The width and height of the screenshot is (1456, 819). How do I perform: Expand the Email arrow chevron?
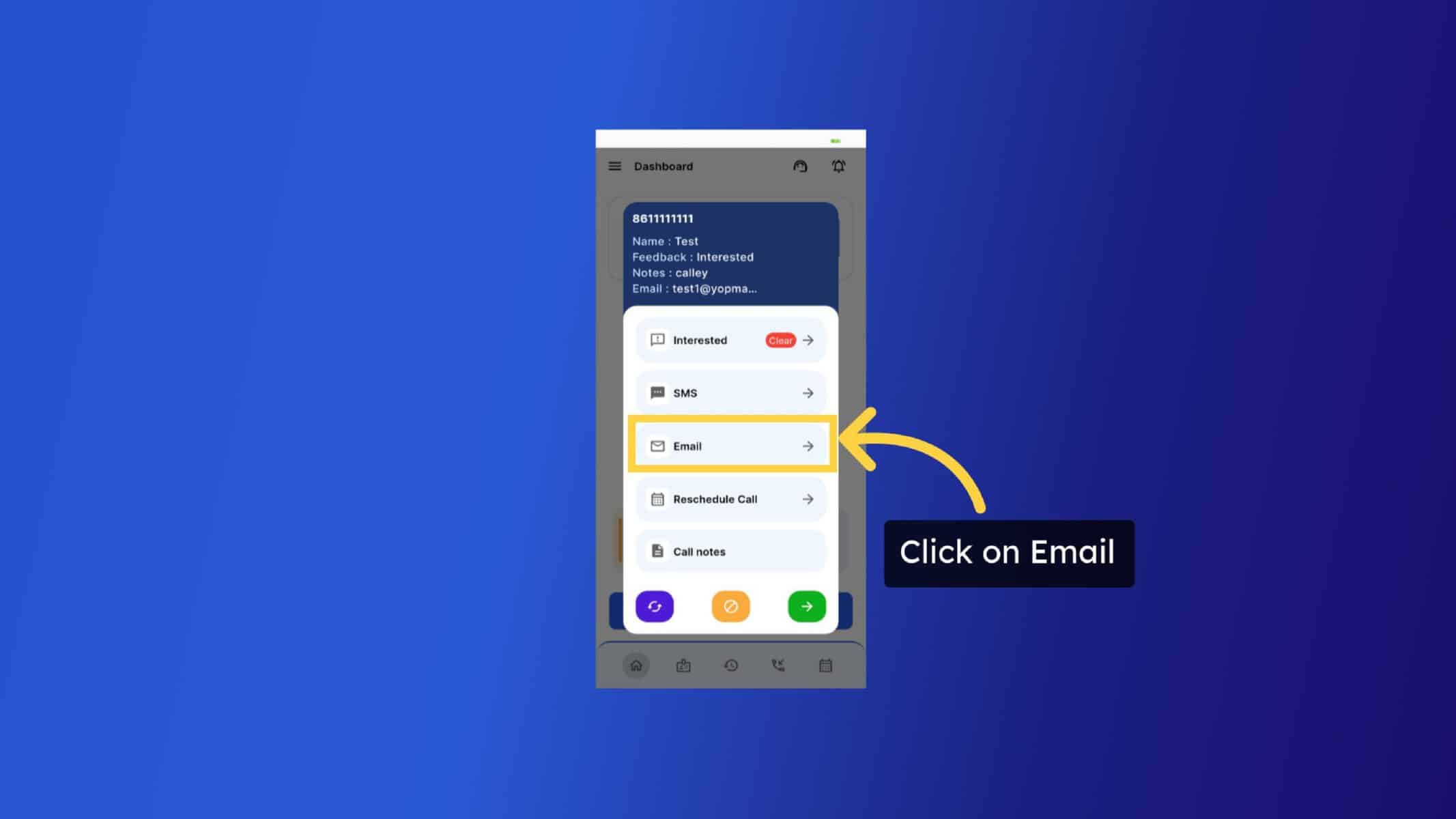coord(808,445)
